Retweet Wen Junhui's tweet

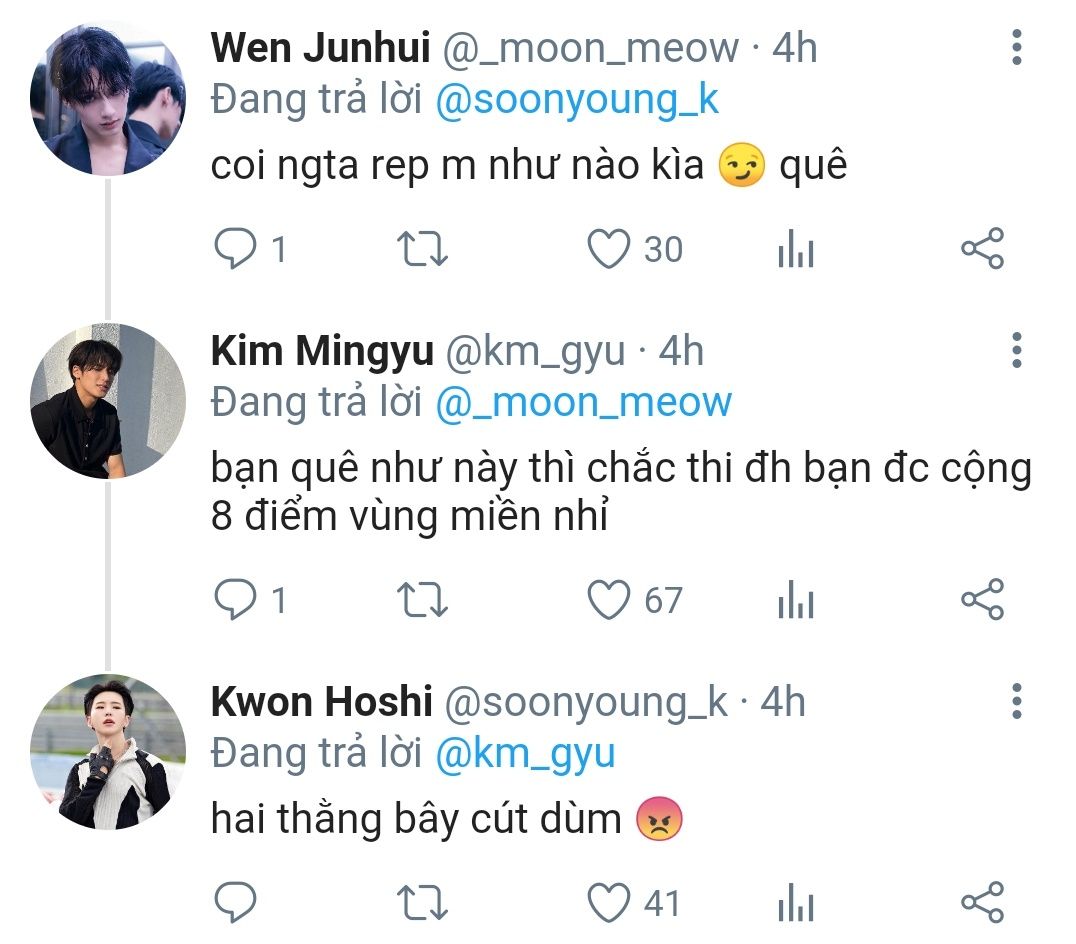click(x=423, y=249)
